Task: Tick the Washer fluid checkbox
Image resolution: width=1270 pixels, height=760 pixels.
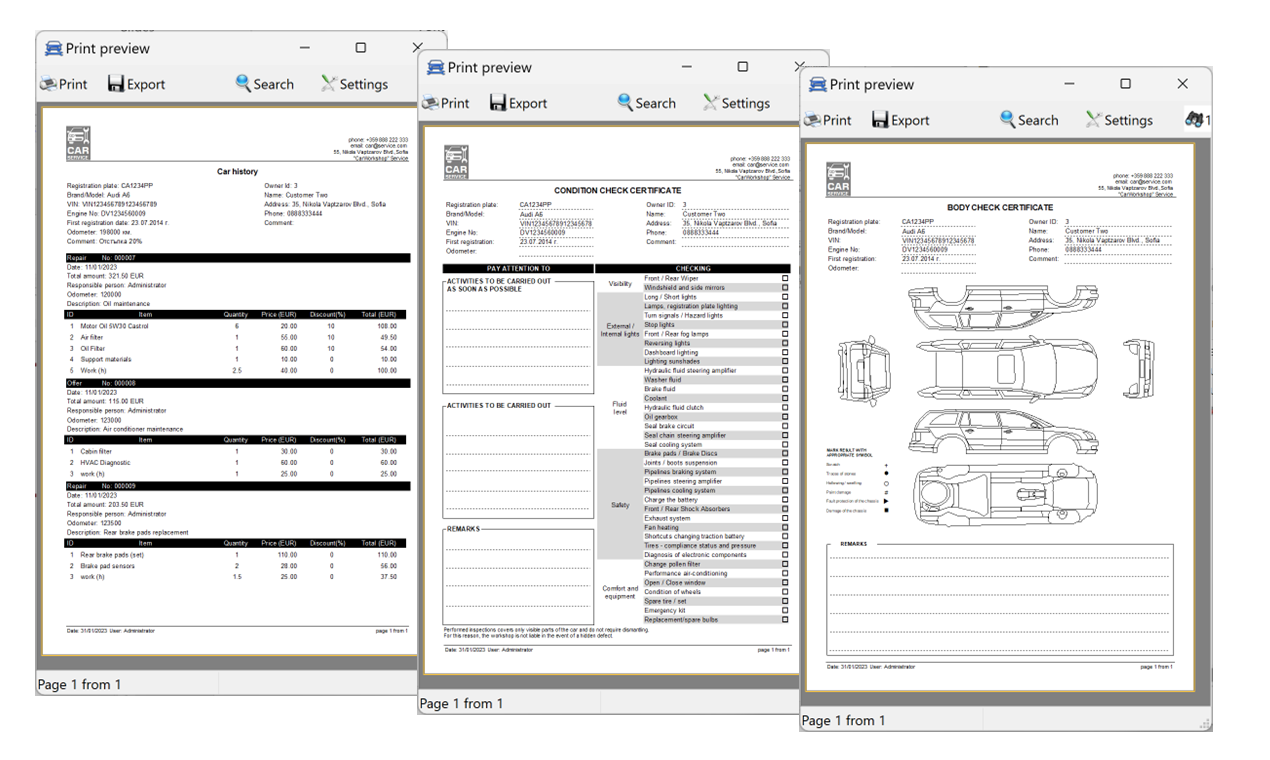Action: pyautogui.click(x=785, y=380)
